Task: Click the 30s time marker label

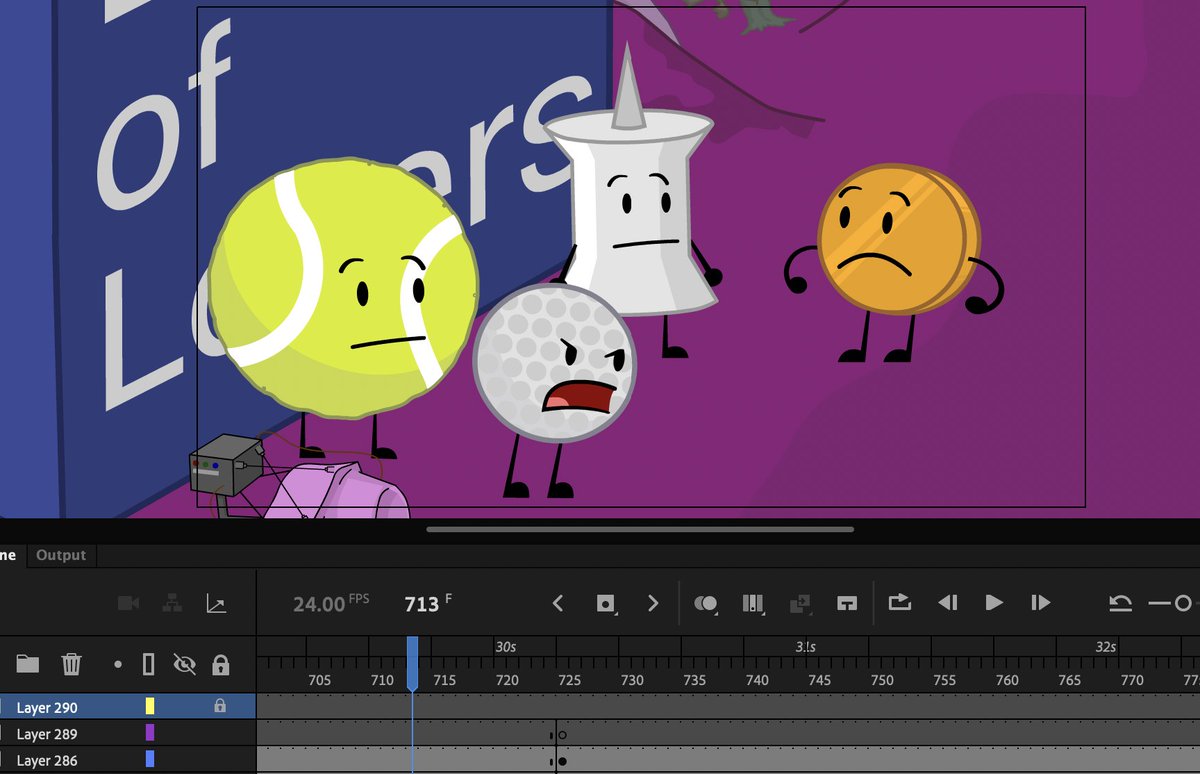Action: point(506,646)
